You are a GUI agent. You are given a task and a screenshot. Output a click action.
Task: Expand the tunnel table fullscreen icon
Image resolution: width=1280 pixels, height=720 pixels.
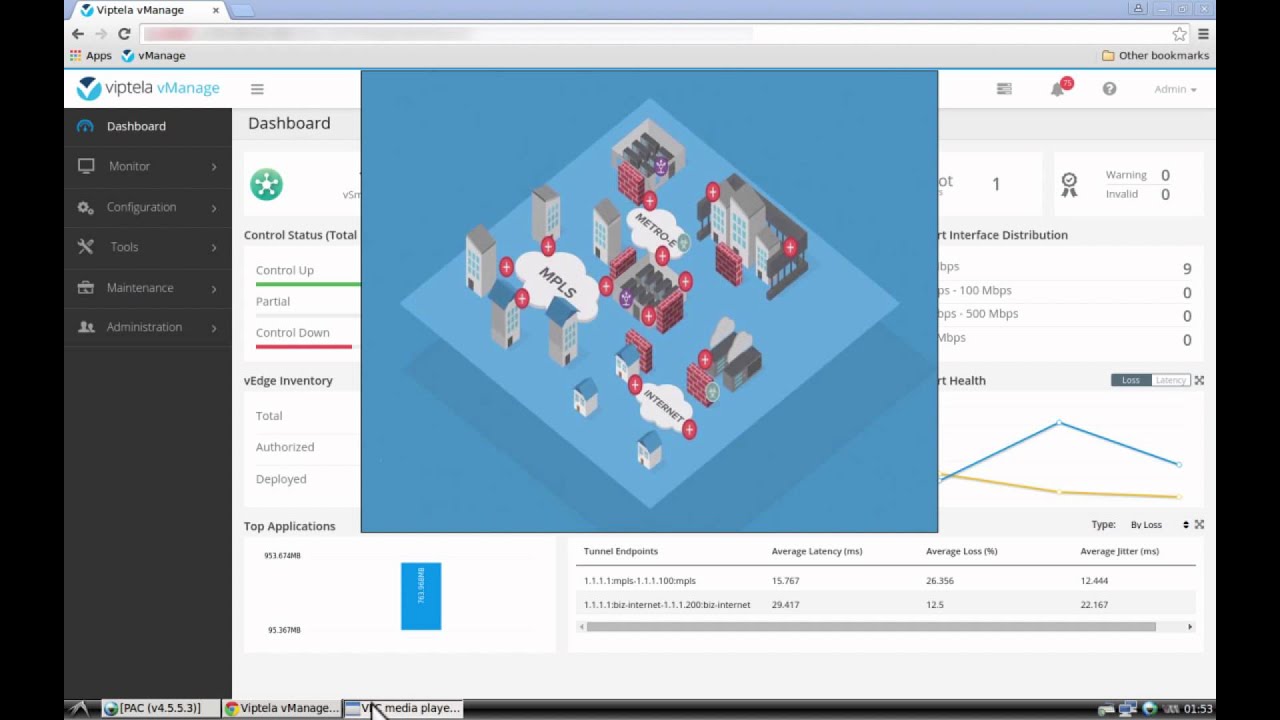1199,524
